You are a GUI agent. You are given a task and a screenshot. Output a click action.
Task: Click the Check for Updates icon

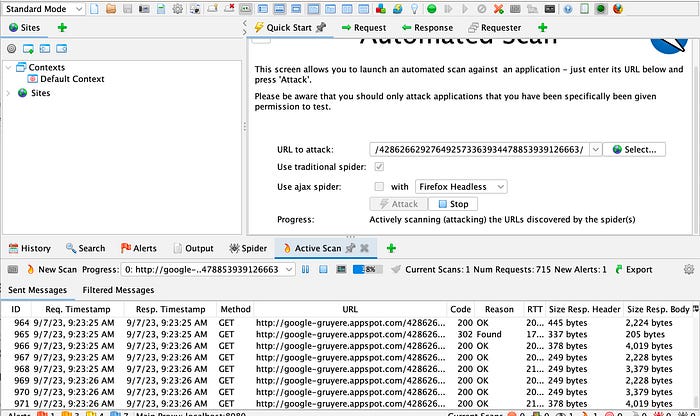coord(397,8)
